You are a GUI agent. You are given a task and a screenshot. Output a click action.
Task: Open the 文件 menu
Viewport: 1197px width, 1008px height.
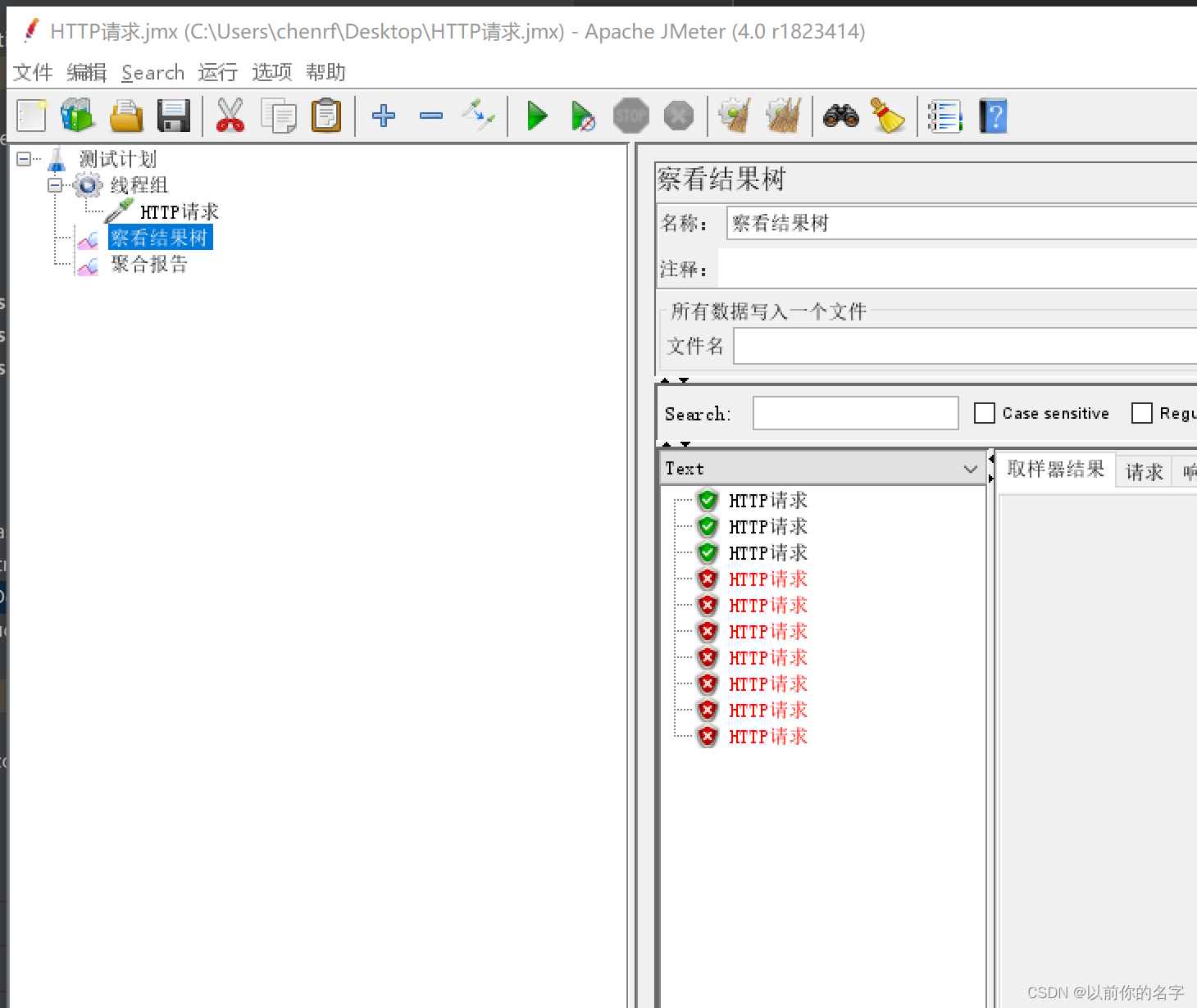tap(34, 72)
